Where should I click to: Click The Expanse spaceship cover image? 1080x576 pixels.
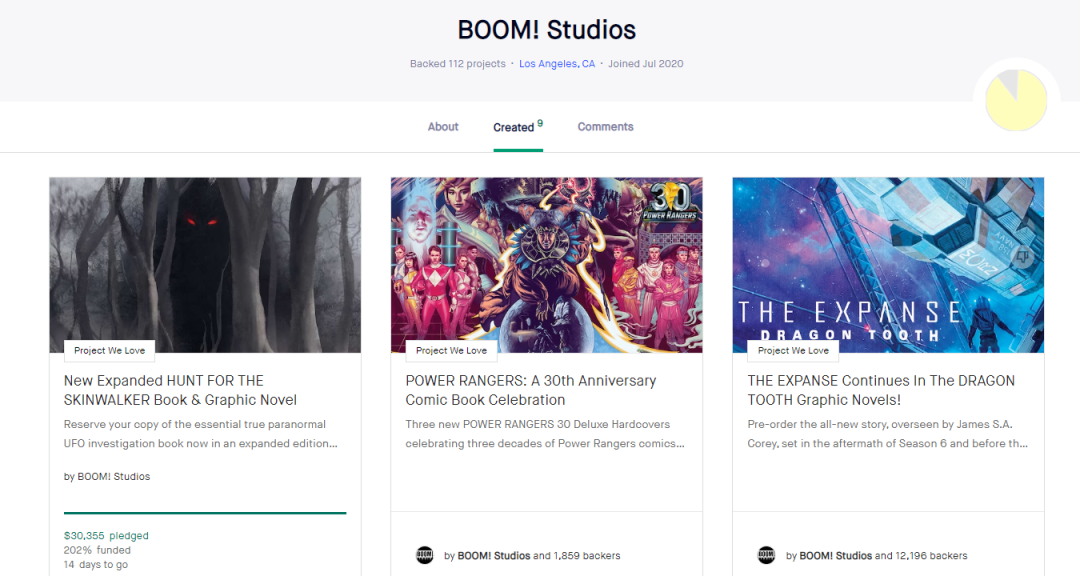click(x=888, y=250)
